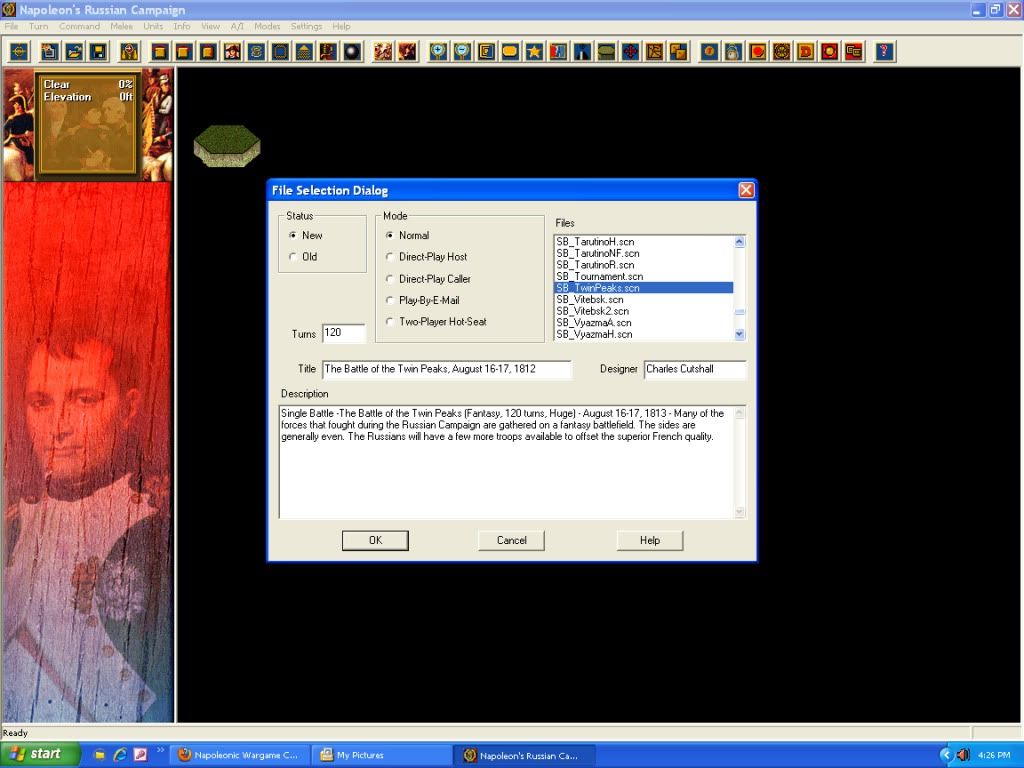Click the Files list scroll down arrow
1024x768 pixels.
pos(739,334)
